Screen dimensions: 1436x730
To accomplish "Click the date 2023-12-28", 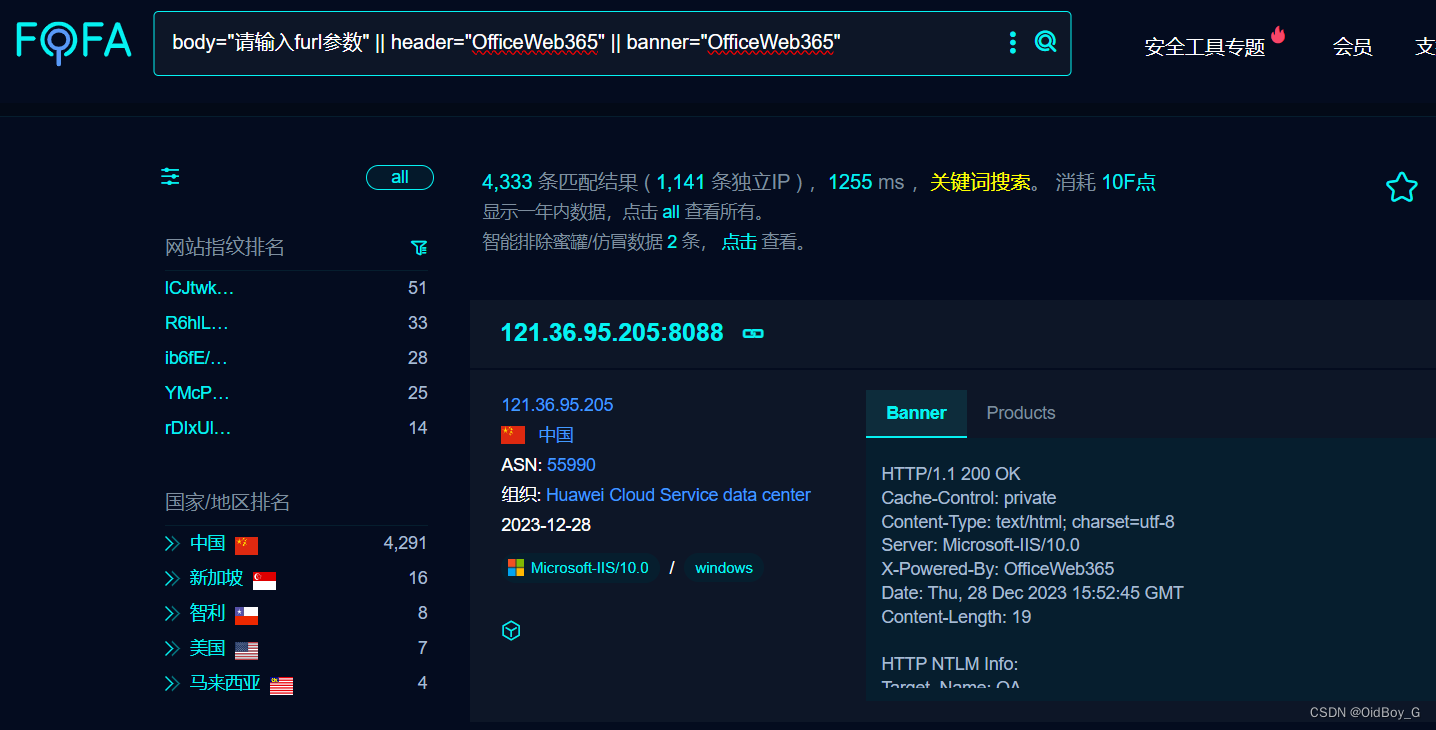I will point(546,525).
